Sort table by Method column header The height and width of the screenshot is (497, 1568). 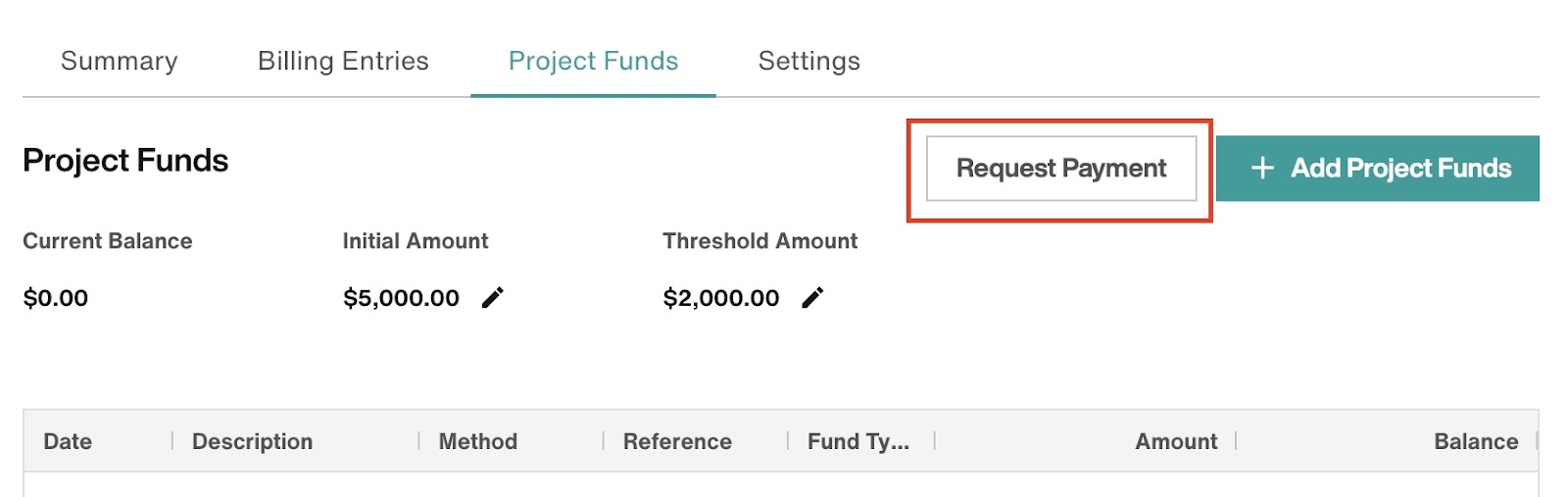pos(478,442)
